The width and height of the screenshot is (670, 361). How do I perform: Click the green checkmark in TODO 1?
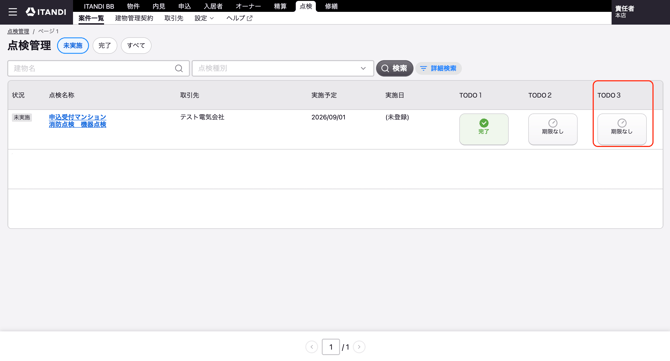point(484,123)
